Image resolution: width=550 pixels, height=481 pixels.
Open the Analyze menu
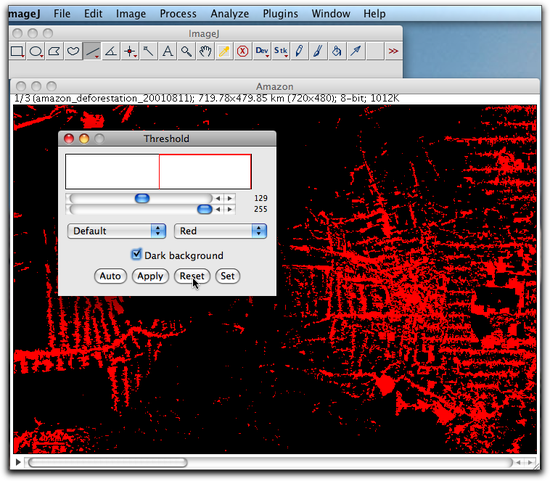[x=230, y=14]
